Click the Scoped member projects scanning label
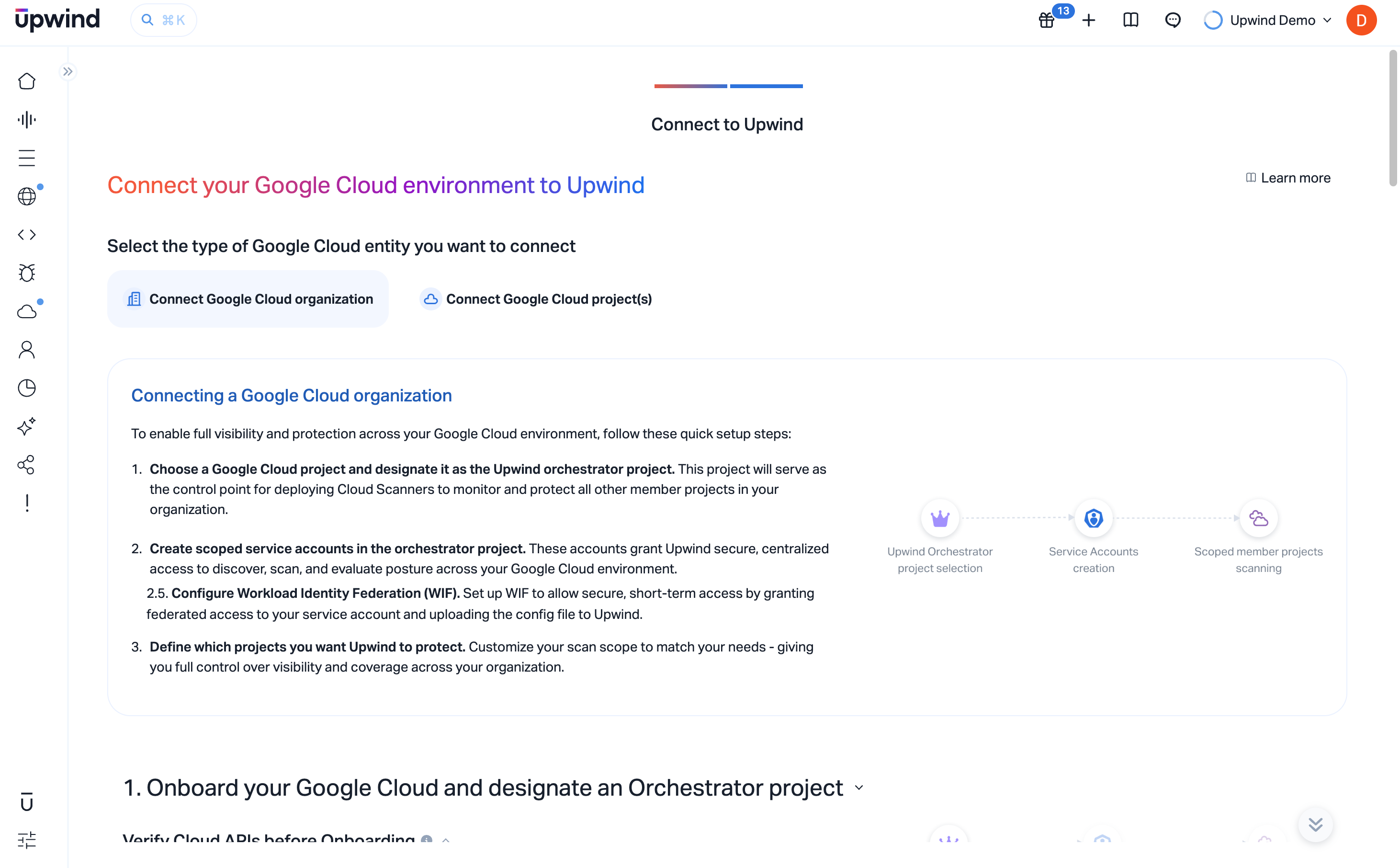Screen dimensions: 1400x868 pos(1258,560)
